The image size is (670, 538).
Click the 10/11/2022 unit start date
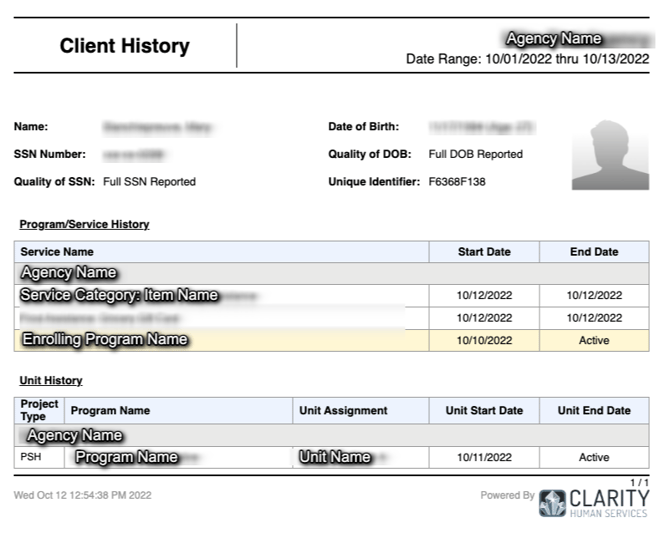[484, 457]
